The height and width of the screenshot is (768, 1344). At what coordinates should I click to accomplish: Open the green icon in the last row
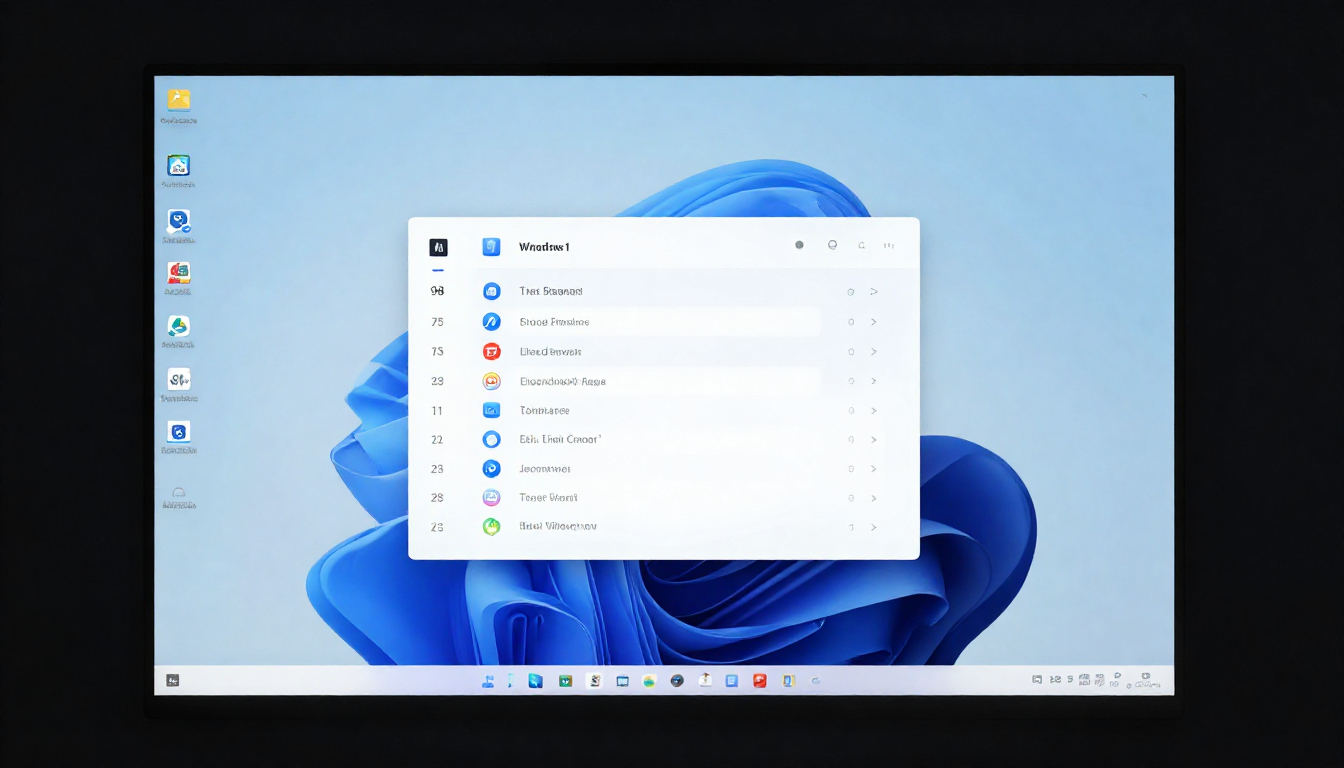point(491,526)
